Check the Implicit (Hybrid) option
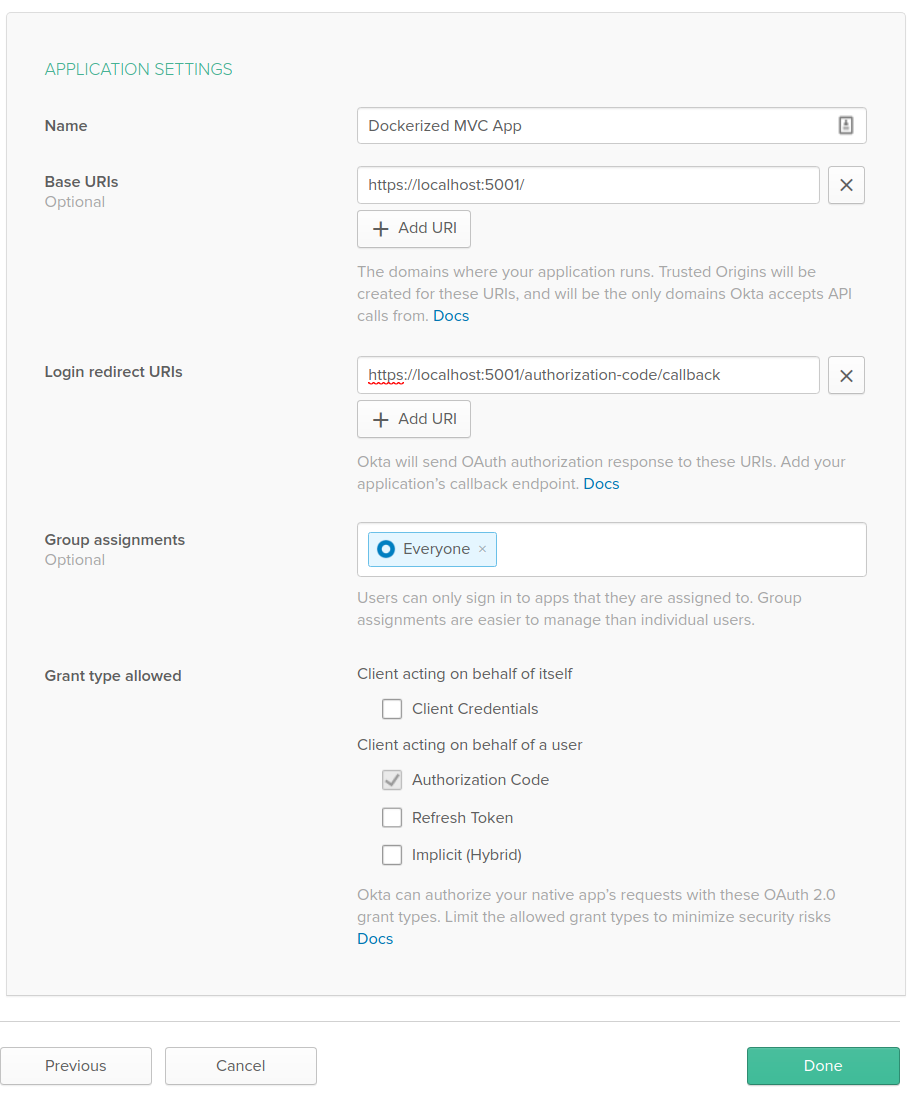Viewport: 908px width, 1104px height. [x=392, y=855]
